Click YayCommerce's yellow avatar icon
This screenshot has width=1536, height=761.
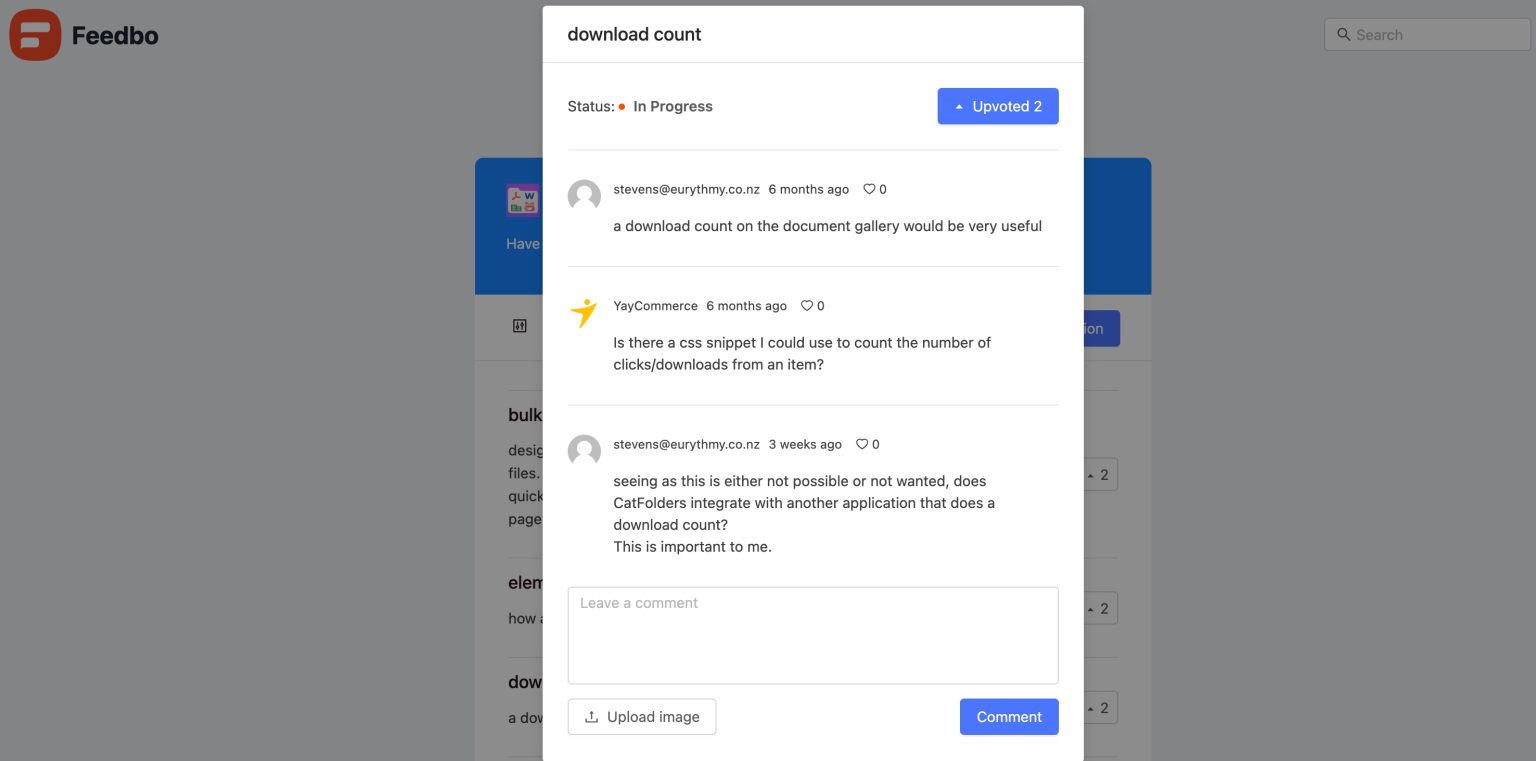[x=584, y=312]
